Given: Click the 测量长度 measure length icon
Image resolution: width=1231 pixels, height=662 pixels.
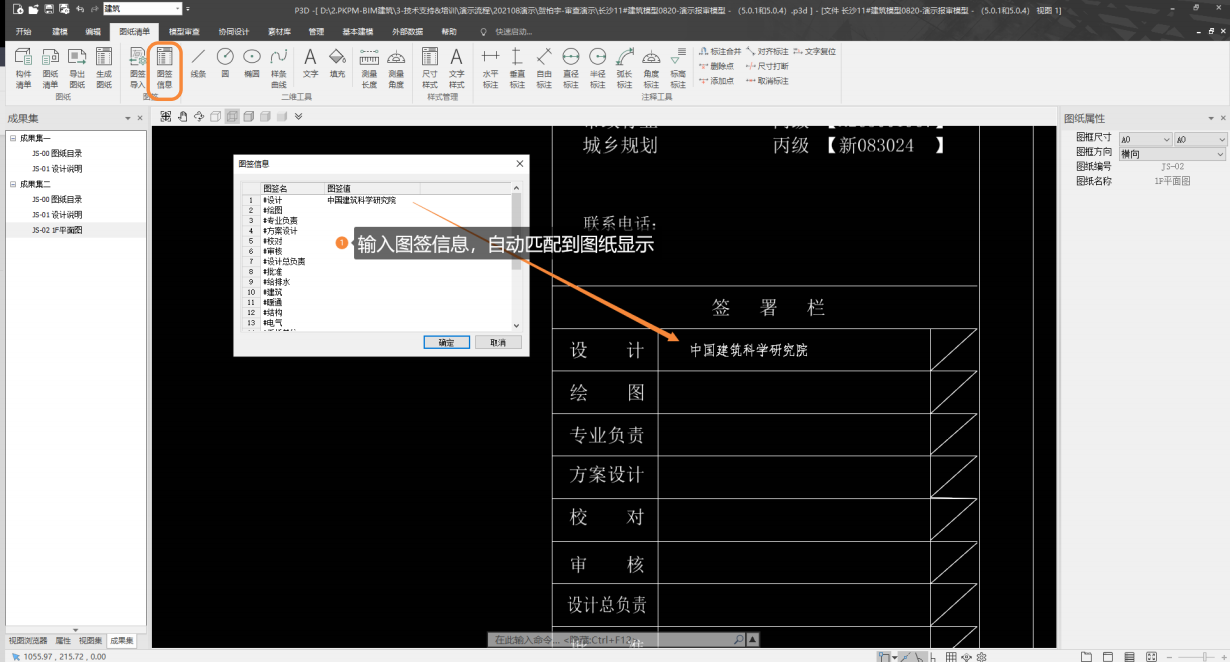Looking at the screenshot, I should pos(369,67).
